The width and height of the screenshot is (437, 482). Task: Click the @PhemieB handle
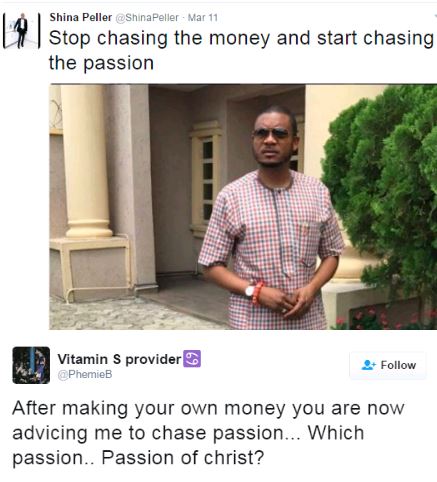[x=85, y=375]
